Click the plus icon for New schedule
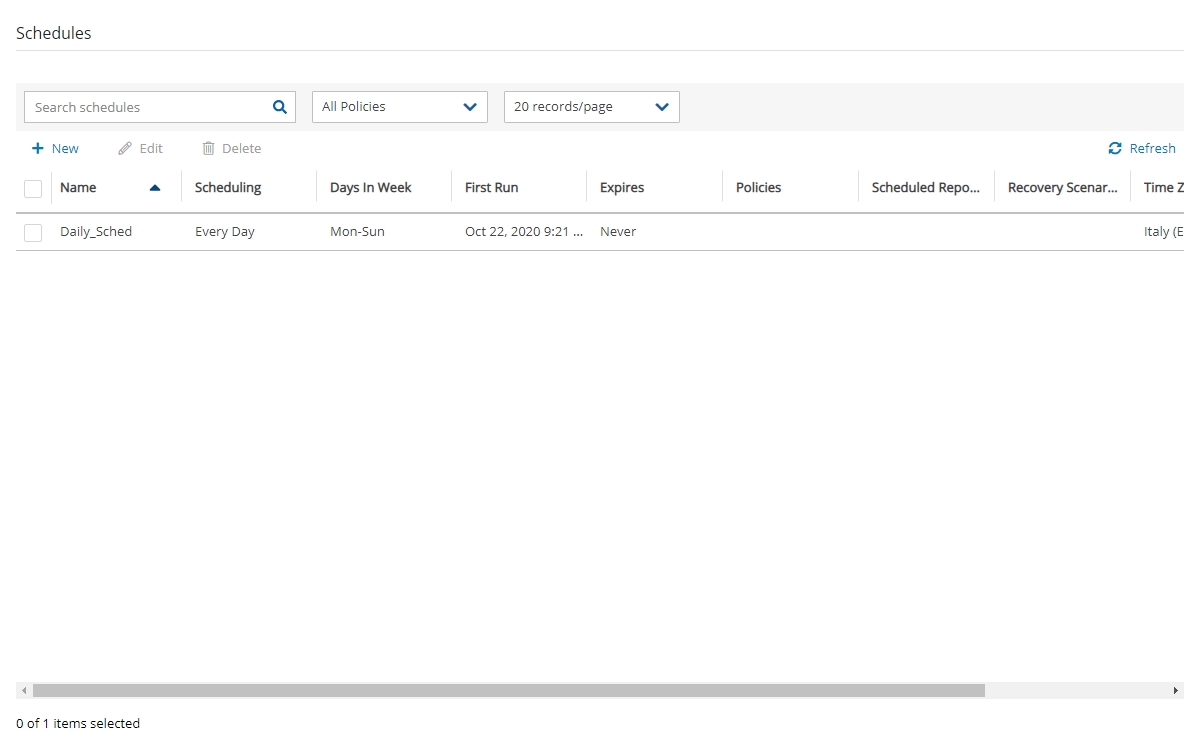This screenshot has height=748, width=1200. click(x=38, y=148)
